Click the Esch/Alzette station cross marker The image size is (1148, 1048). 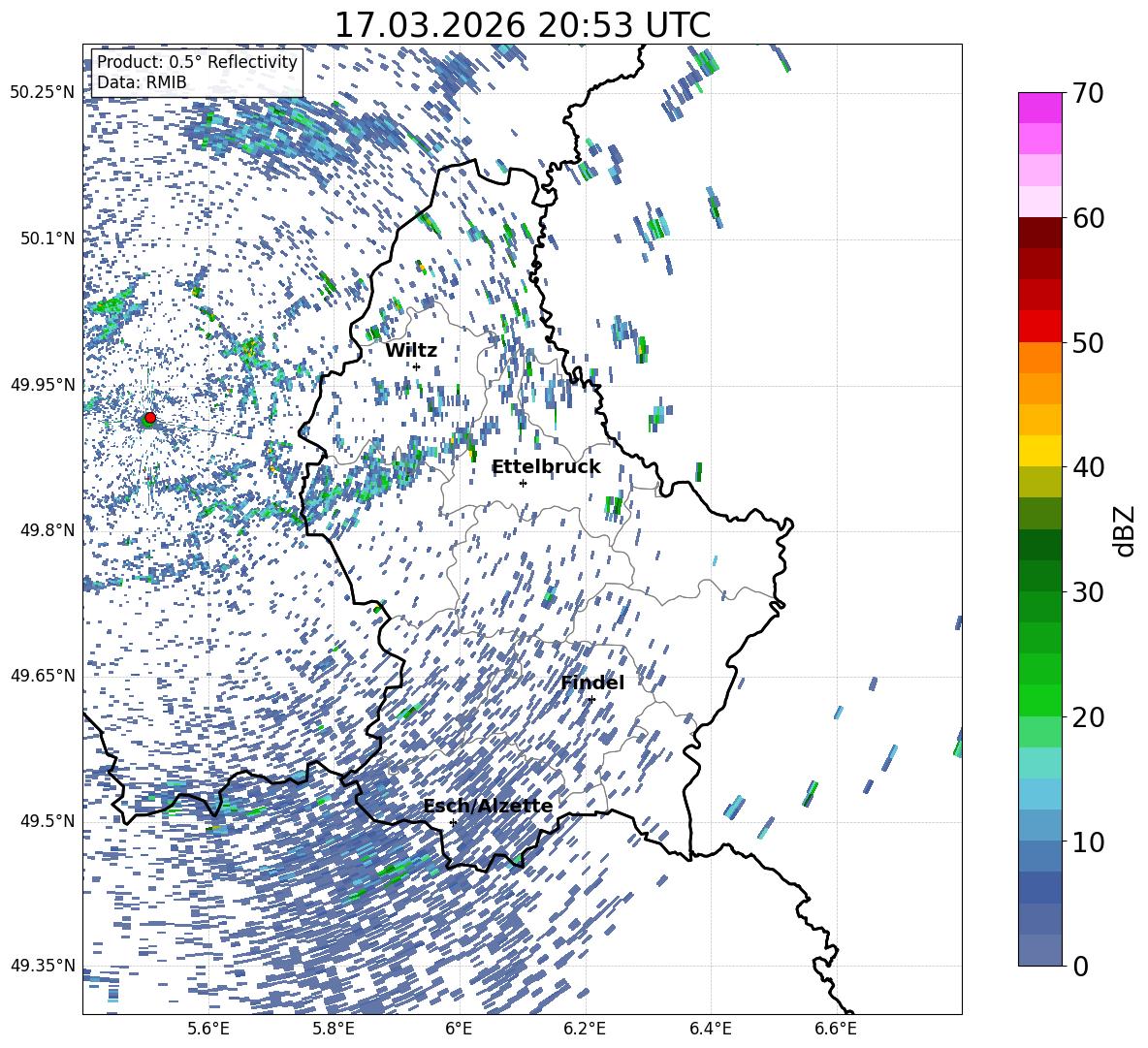(453, 822)
